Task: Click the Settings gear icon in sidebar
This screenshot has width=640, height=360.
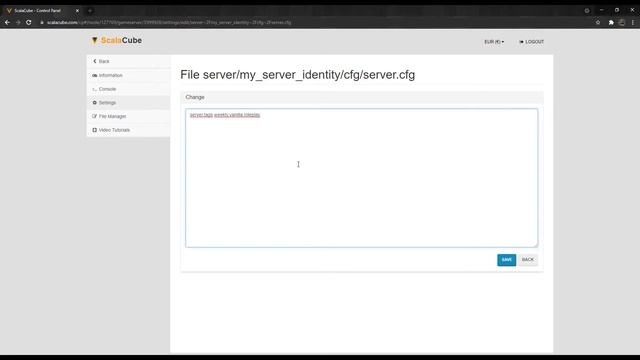Action: [95, 102]
